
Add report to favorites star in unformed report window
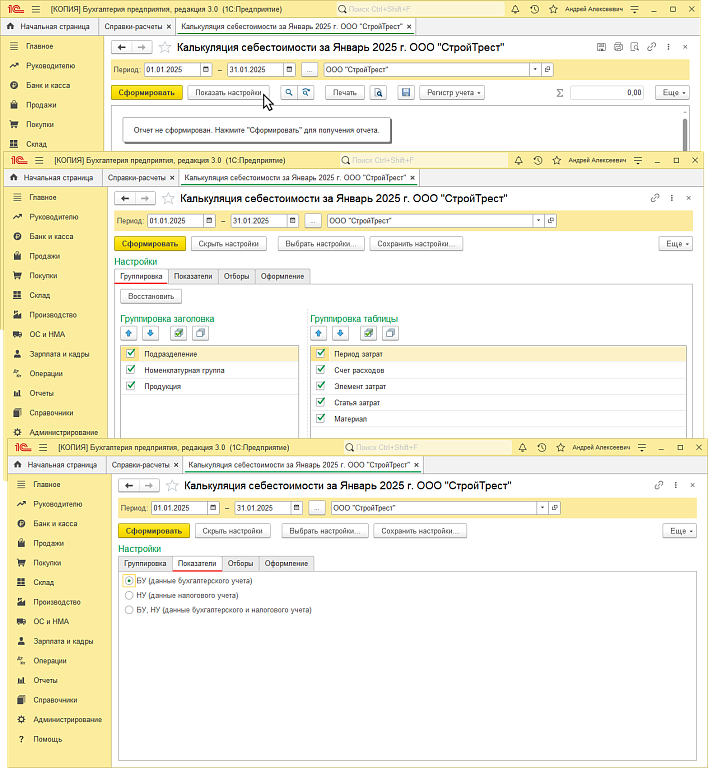(165, 48)
